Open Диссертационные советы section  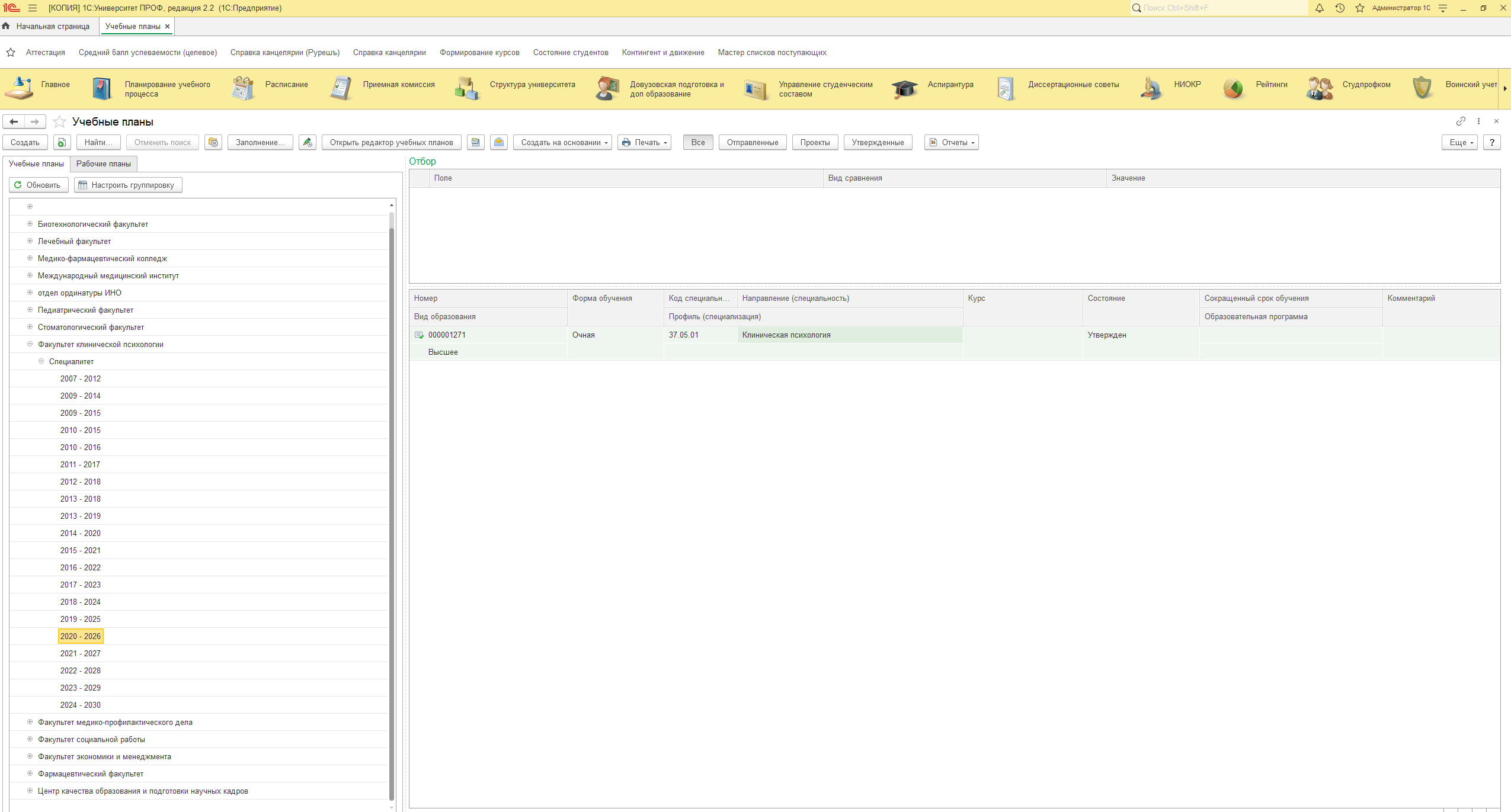tap(1058, 88)
